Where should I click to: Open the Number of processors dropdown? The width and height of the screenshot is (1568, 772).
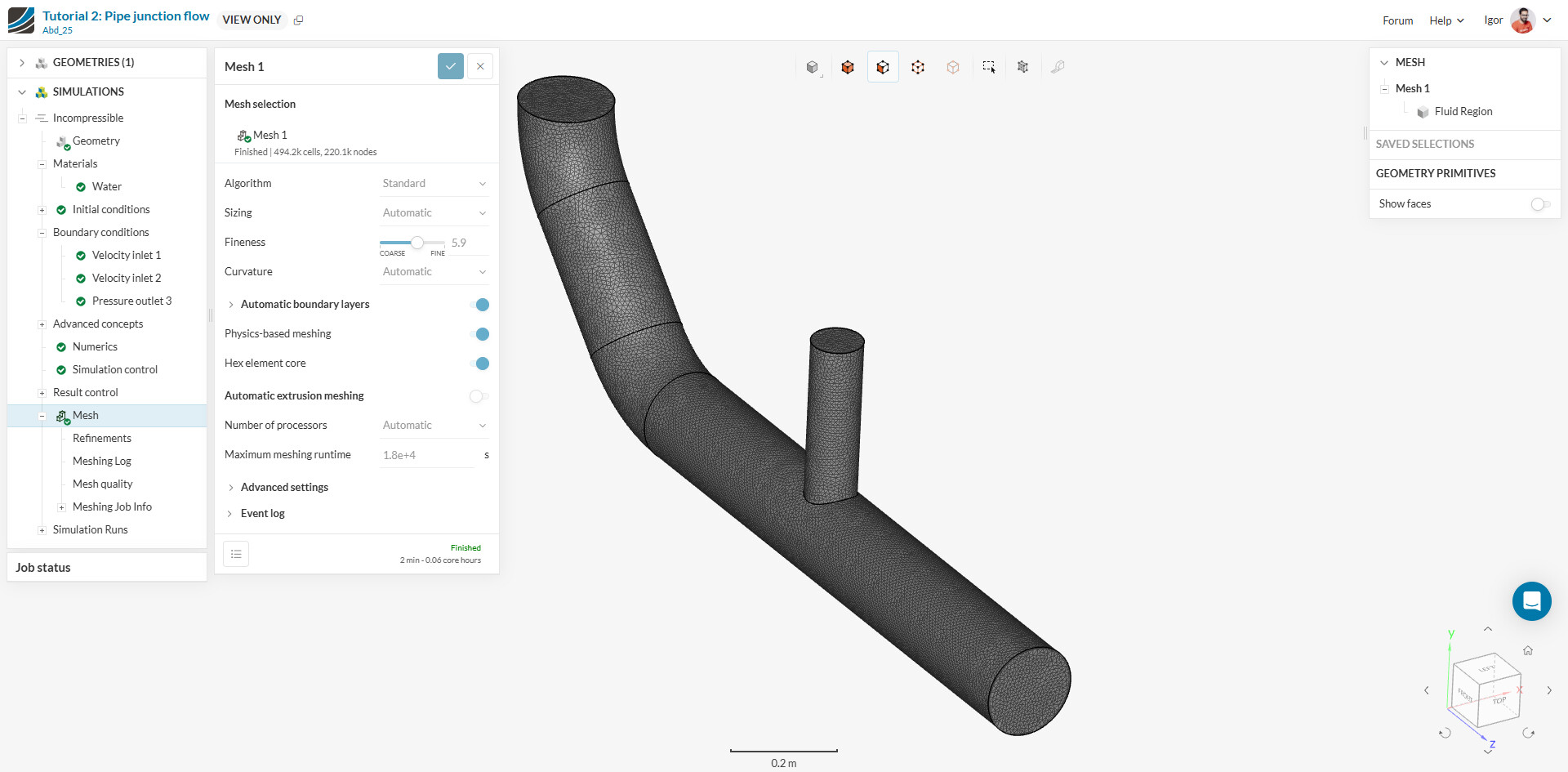pyautogui.click(x=434, y=426)
